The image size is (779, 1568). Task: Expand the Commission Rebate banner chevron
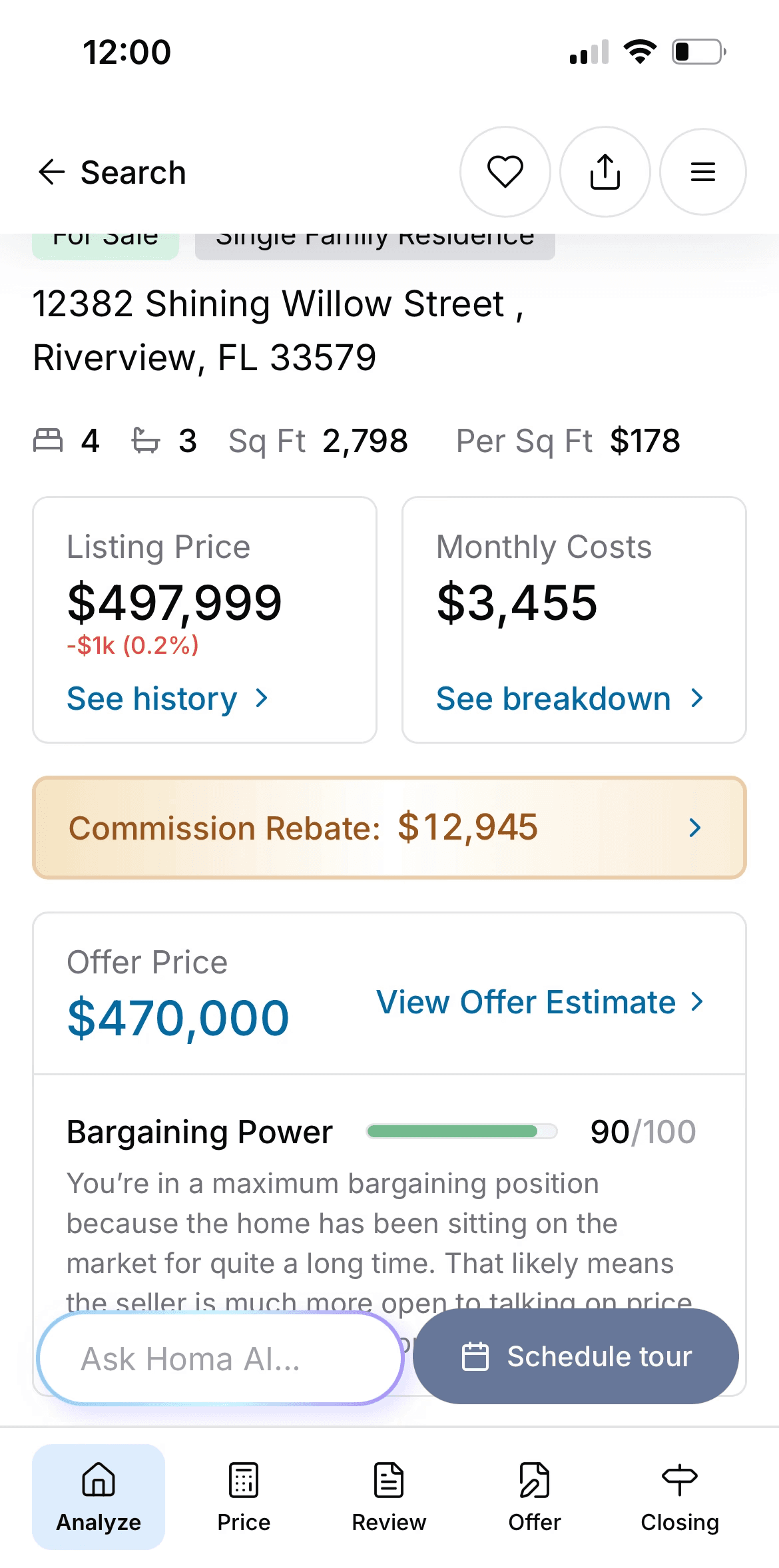695,828
